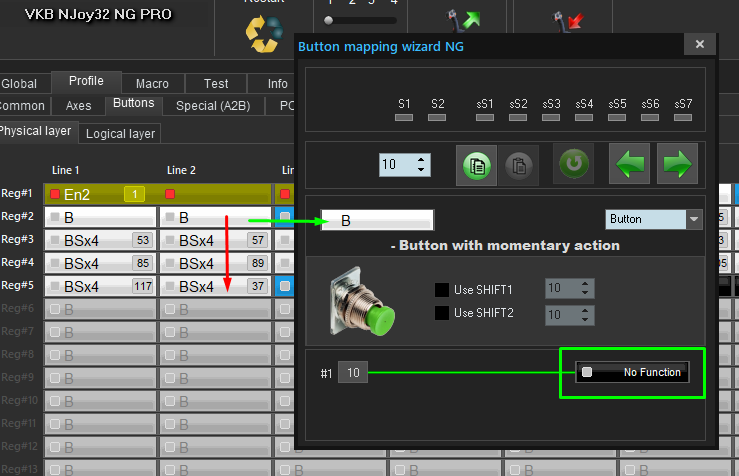This screenshot has height=476, width=739.
Task: Click the green reset circular arrow button
Action: [574, 164]
